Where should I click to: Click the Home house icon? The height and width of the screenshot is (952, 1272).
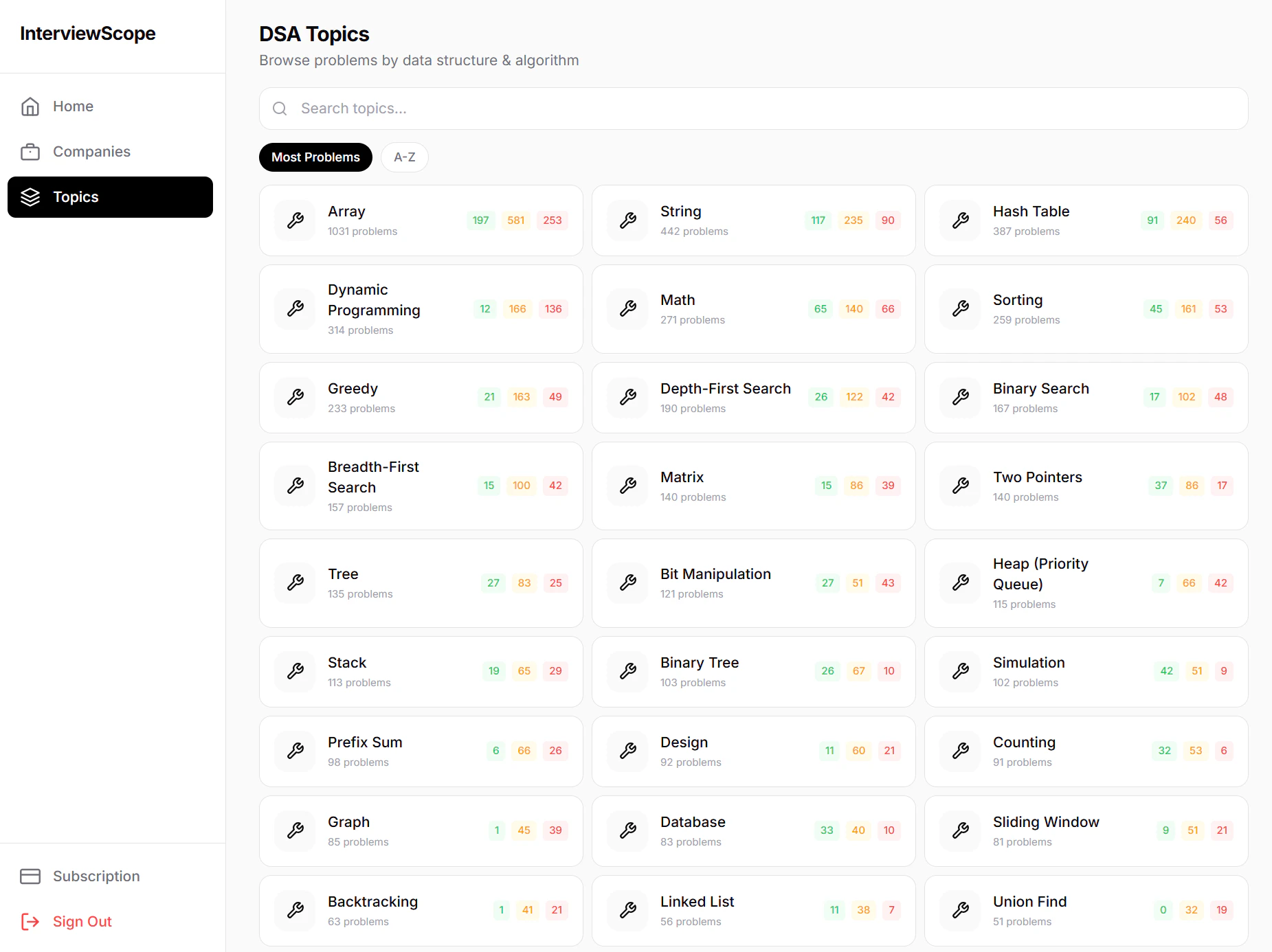[30, 106]
